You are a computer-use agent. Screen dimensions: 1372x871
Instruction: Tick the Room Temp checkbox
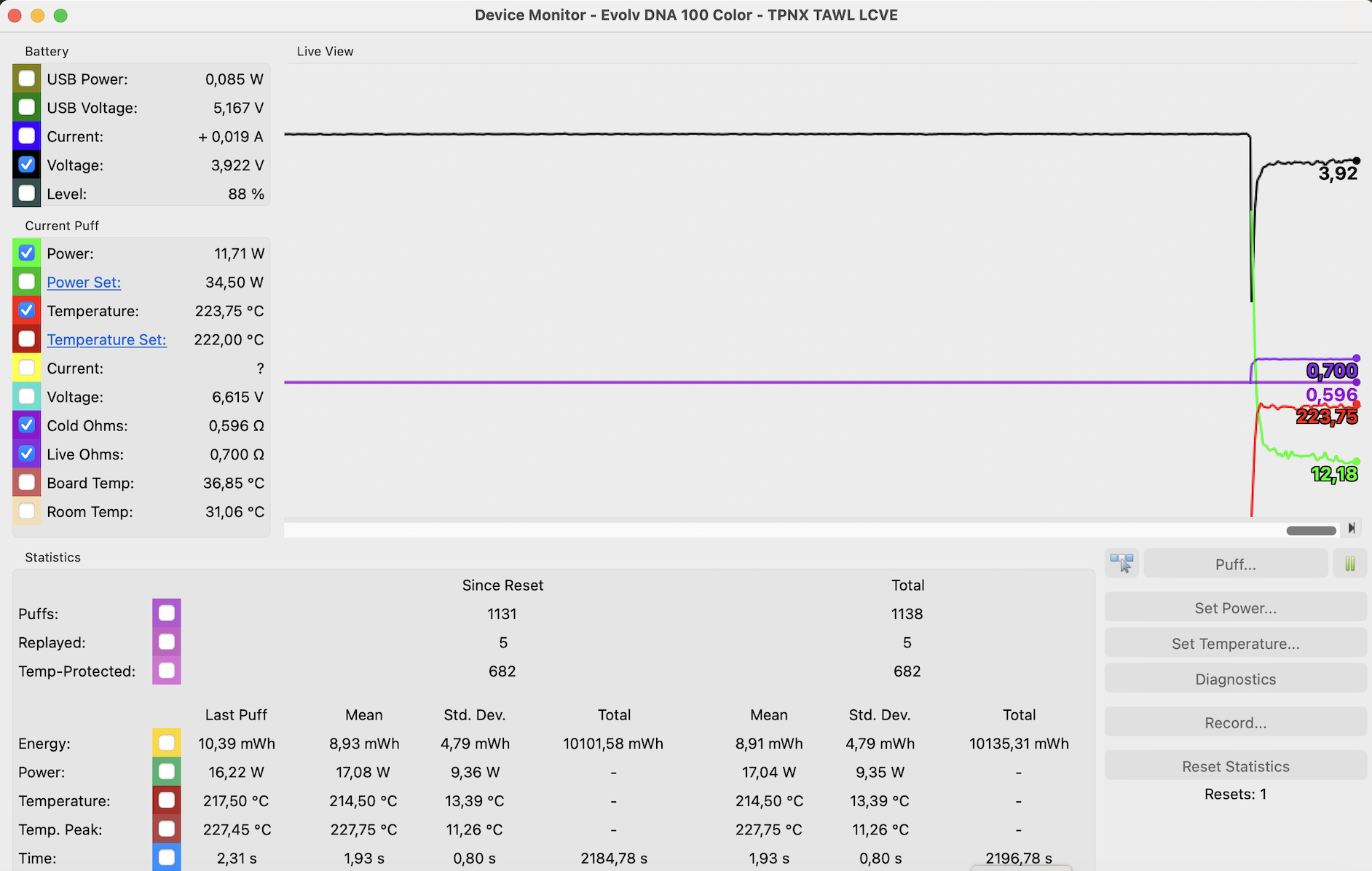point(27,512)
